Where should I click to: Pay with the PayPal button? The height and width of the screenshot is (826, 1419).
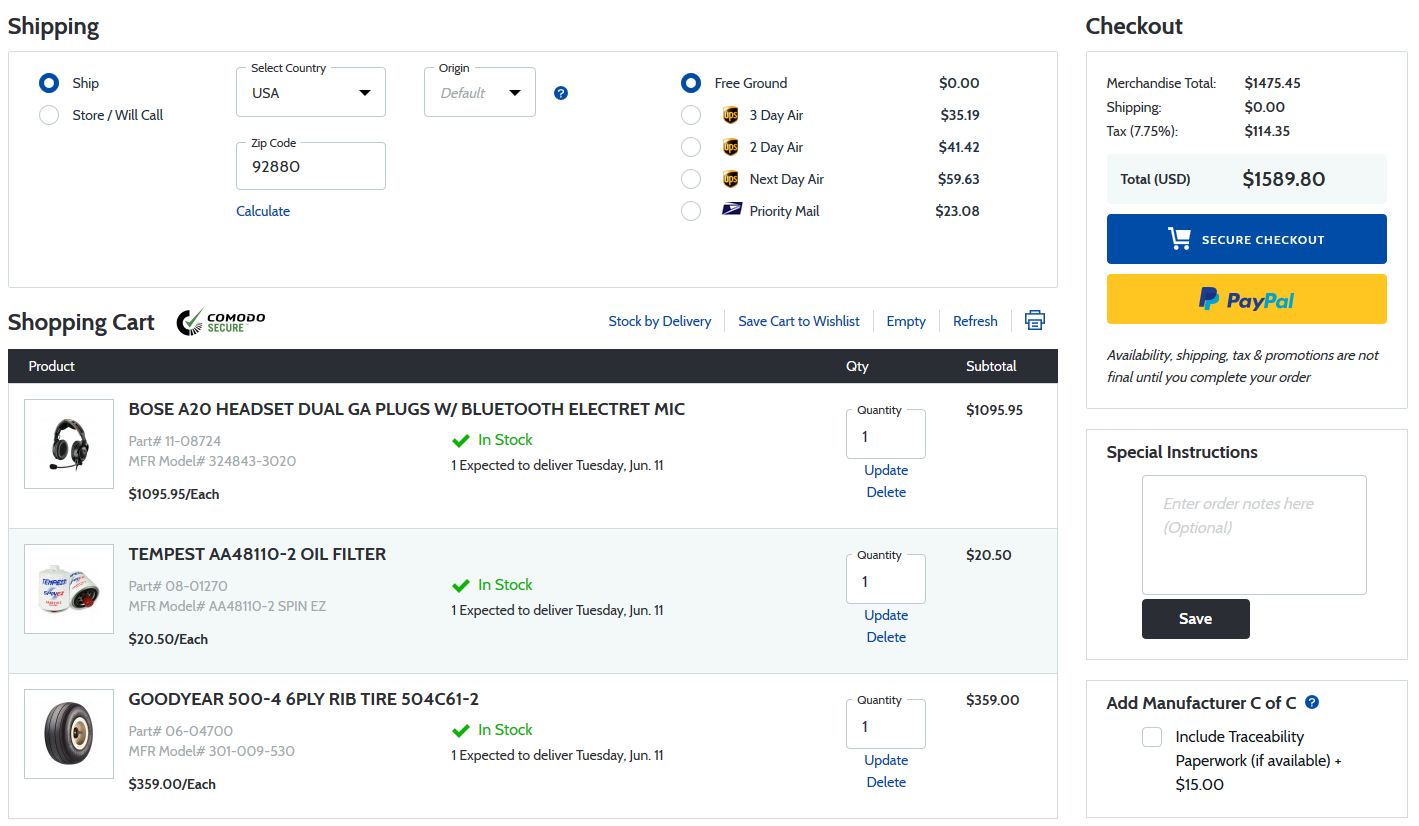click(1247, 299)
